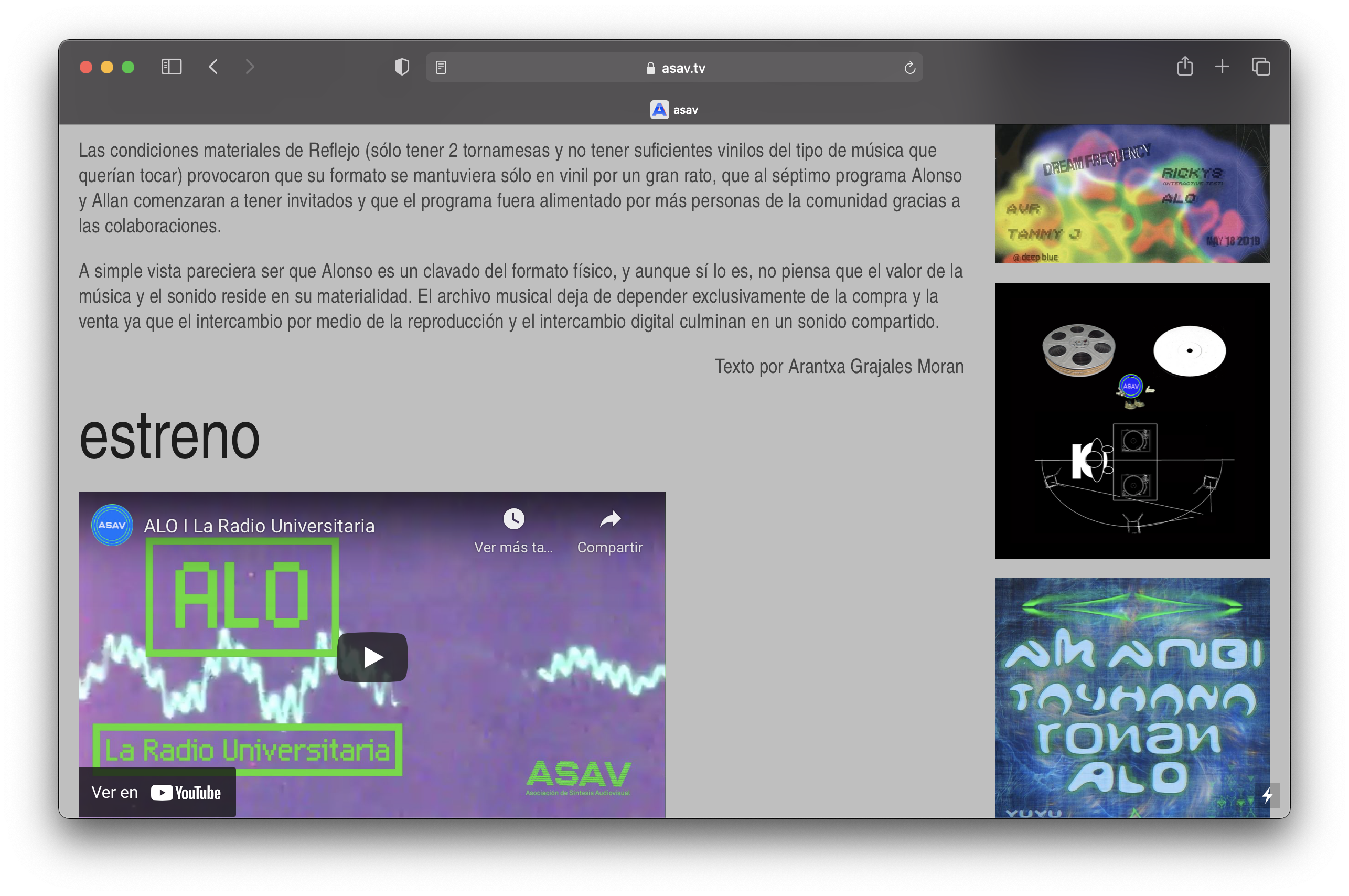
Task: Reload the asav.tv page
Action: pyautogui.click(x=909, y=68)
